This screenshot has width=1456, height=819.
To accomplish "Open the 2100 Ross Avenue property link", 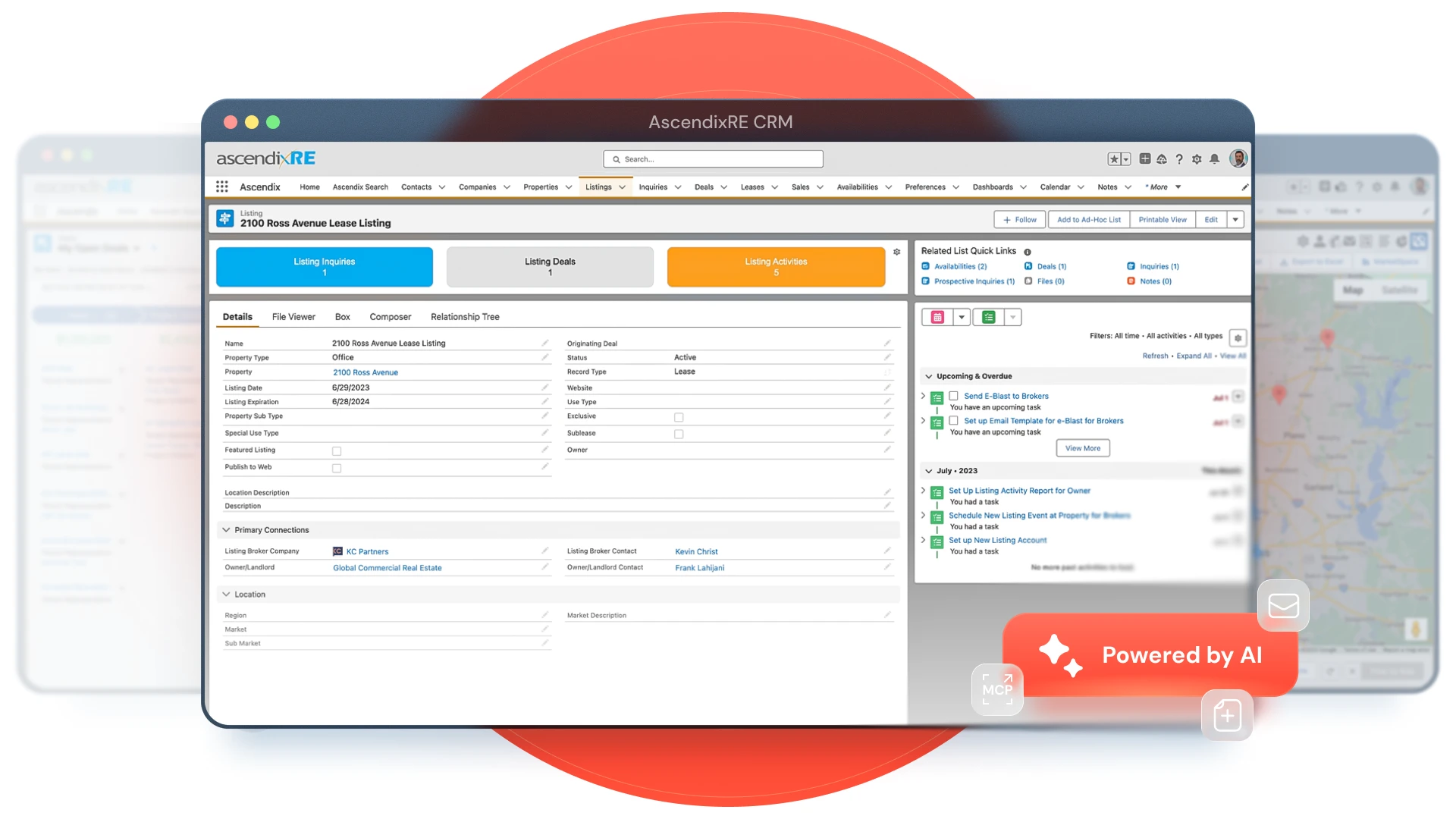I will pos(366,372).
